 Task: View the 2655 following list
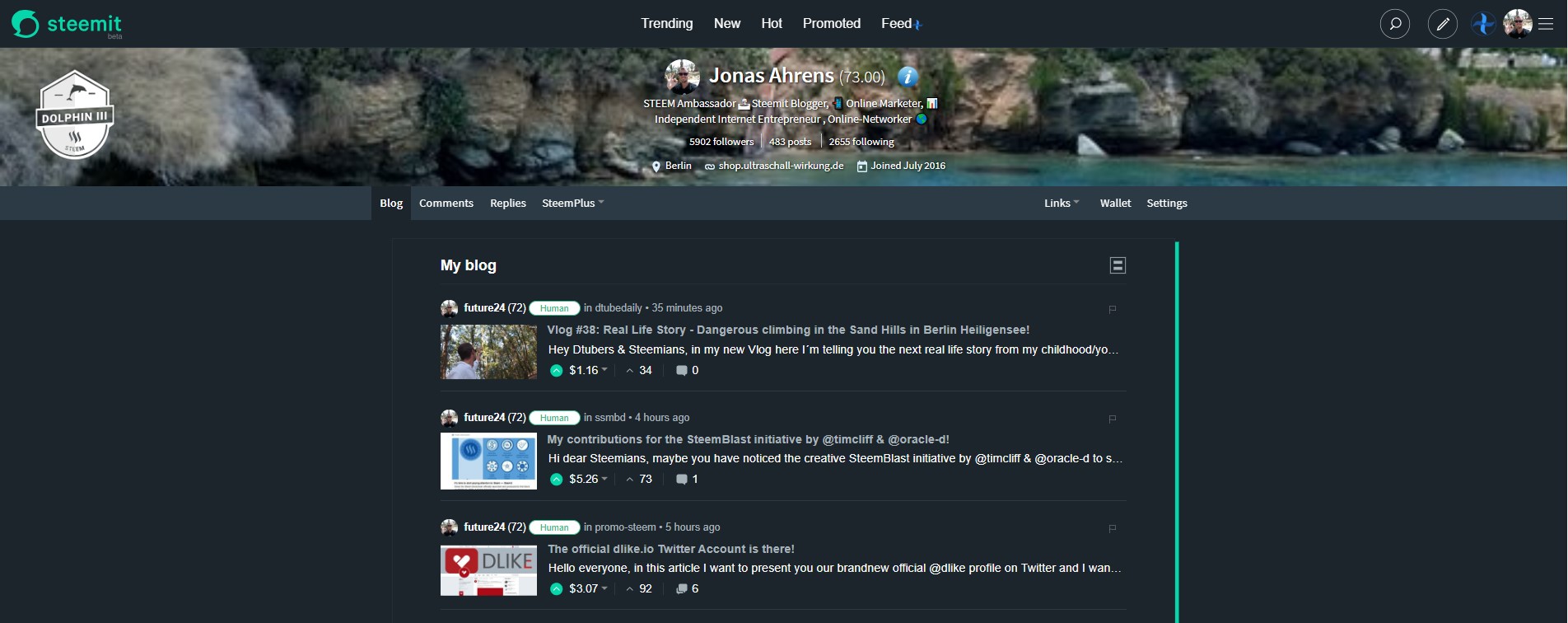[861, 142]
